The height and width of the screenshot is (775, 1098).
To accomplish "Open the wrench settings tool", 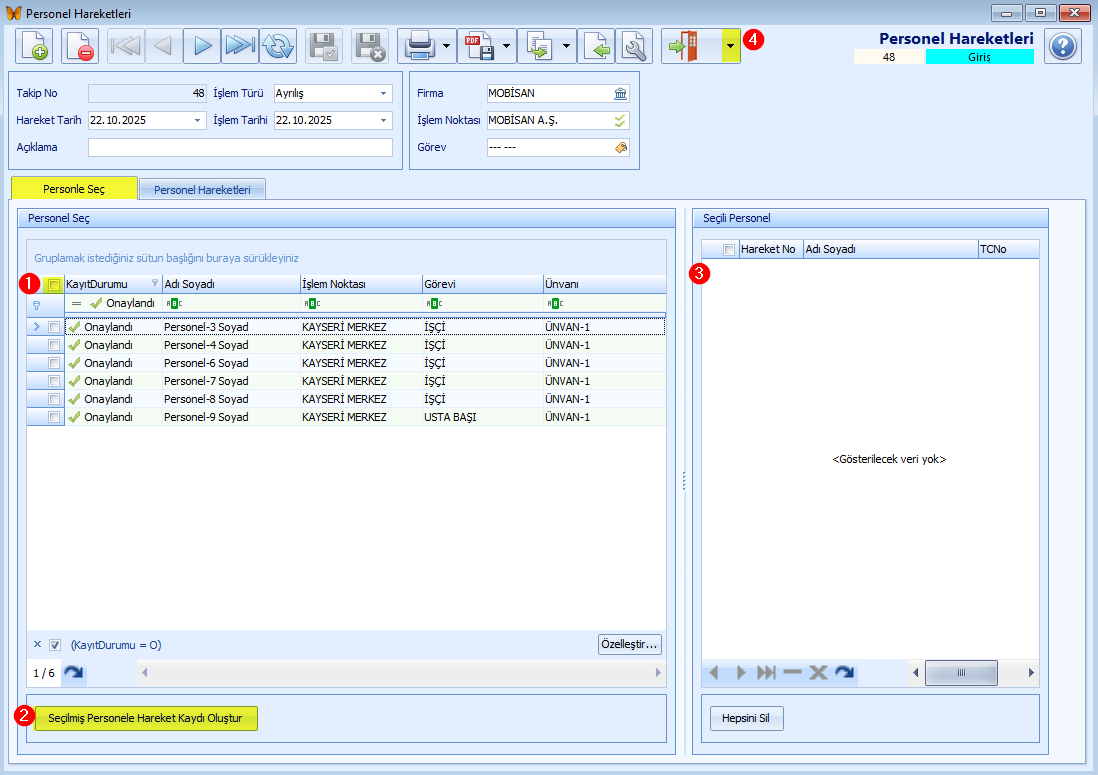I will tap(633, 46).
